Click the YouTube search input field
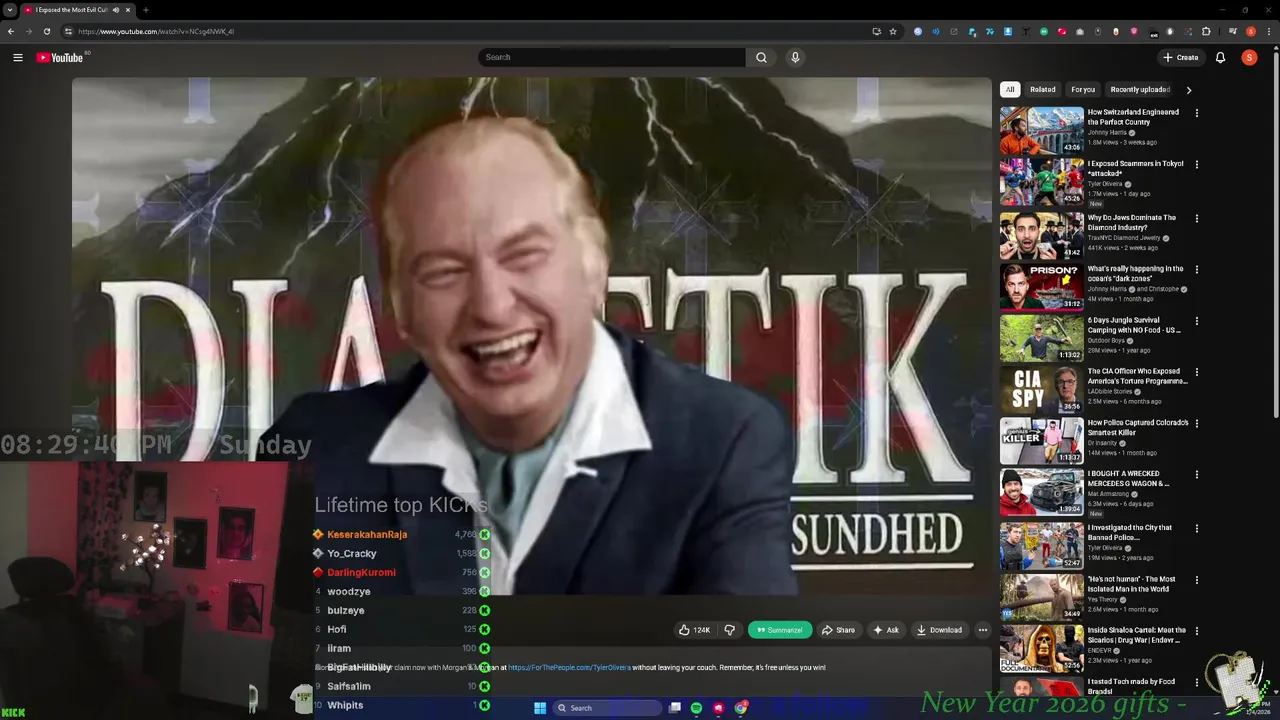The image size is (1280, 720). click(x=612, y=57)
